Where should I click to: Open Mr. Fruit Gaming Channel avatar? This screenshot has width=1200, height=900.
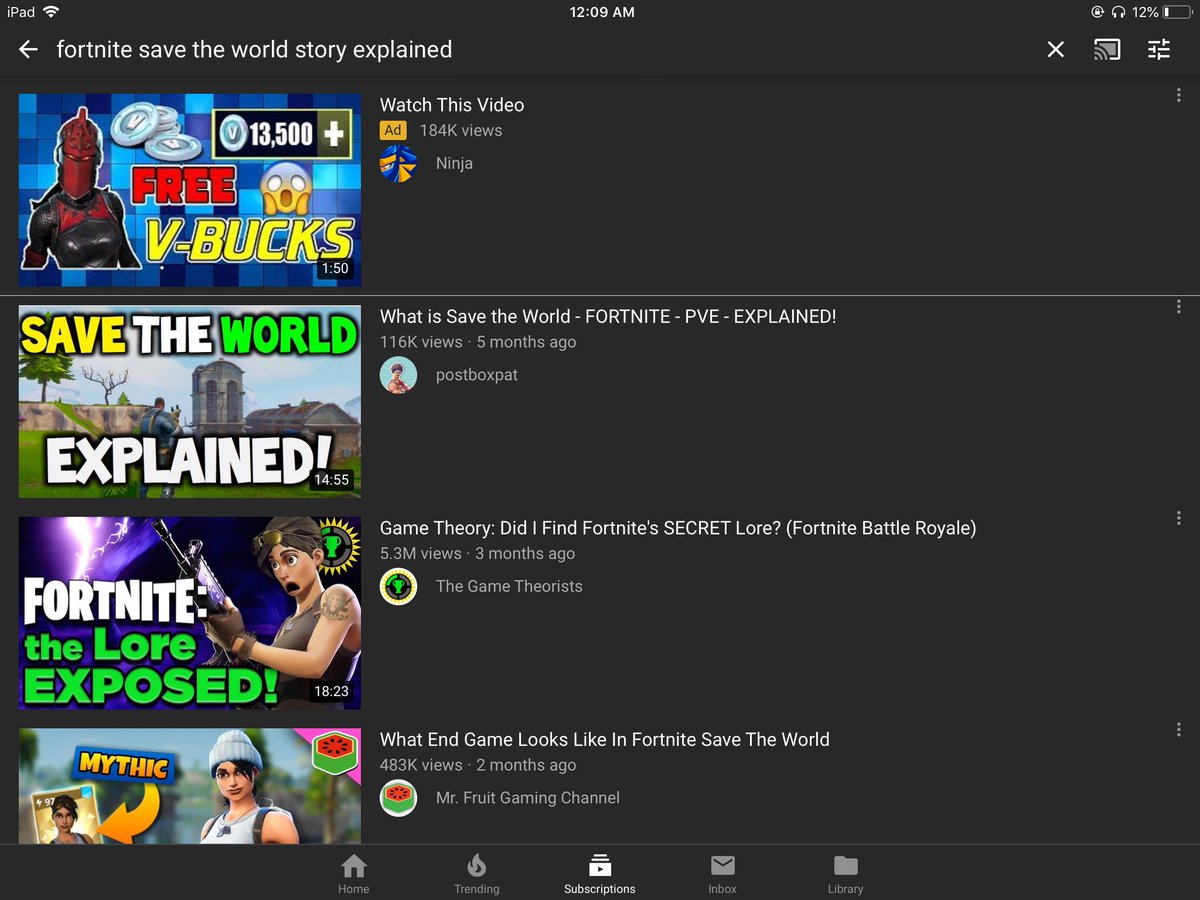(x=398, y=798)
